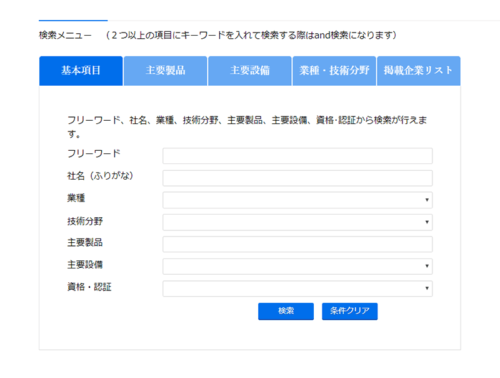Click the 技術分野 dropdown arrow icon

[427, 222]
